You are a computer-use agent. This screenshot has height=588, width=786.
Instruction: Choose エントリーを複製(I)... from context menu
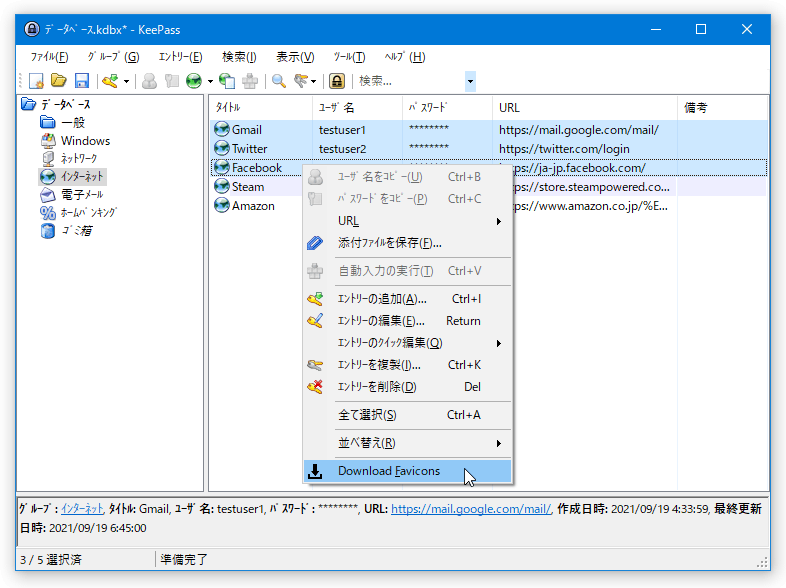408,365
